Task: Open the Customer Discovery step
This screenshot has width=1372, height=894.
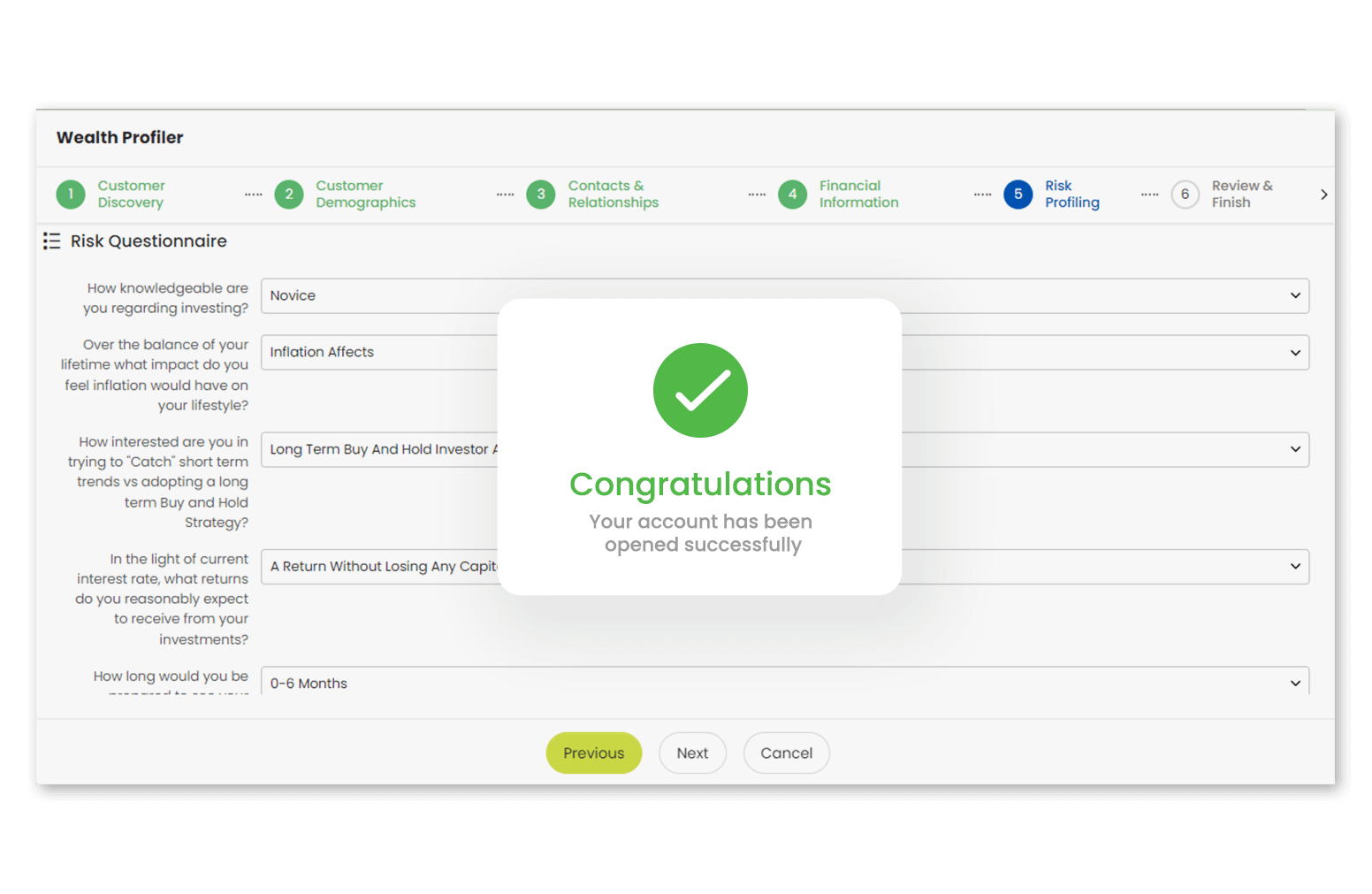Action: 131,195
